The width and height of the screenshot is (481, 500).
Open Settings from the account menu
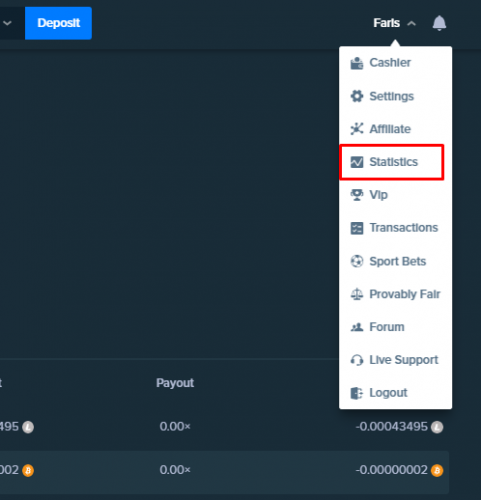pyautogui.click(x=395, y=96)
